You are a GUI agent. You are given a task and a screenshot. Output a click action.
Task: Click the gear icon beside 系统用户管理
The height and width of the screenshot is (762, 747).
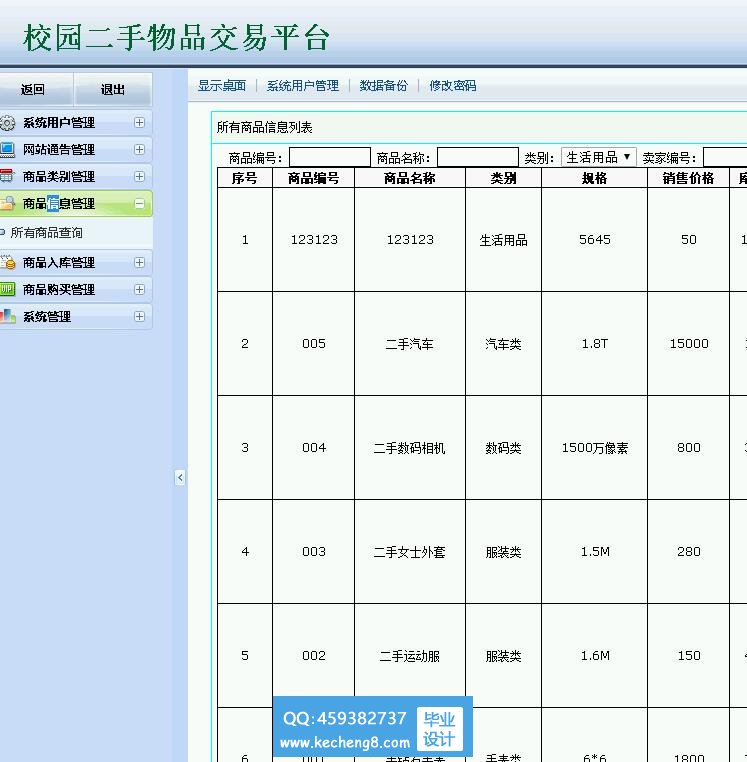click(x=7, y=122)
